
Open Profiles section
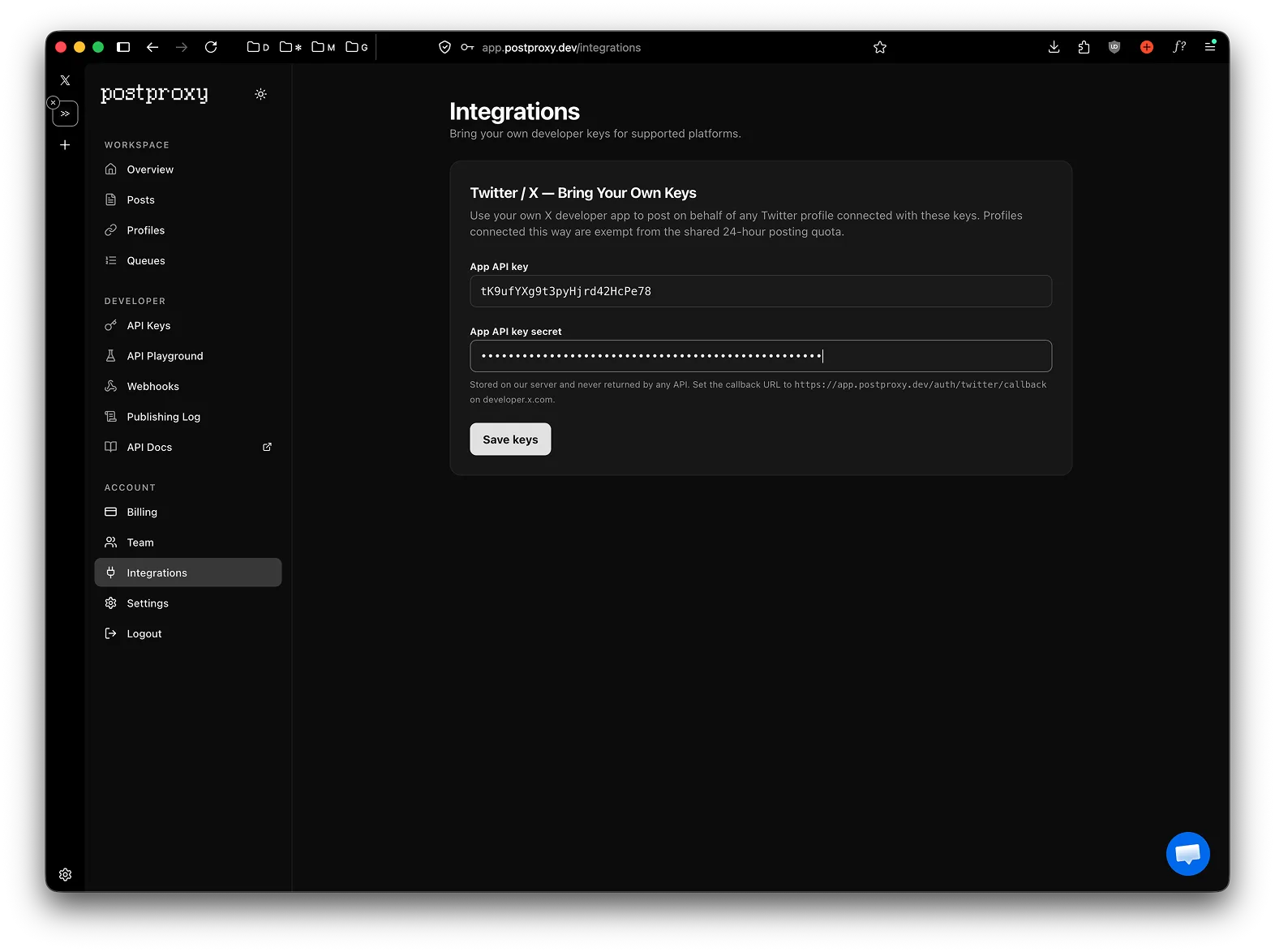click(188, 230)
